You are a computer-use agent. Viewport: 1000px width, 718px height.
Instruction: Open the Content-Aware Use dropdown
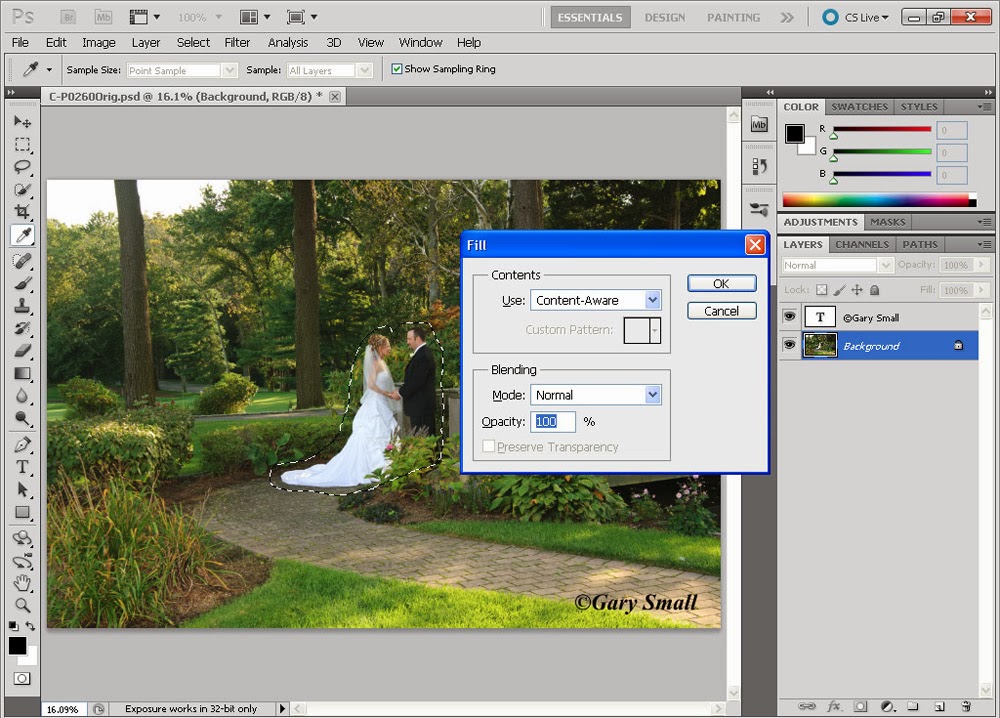coord(653,300)
